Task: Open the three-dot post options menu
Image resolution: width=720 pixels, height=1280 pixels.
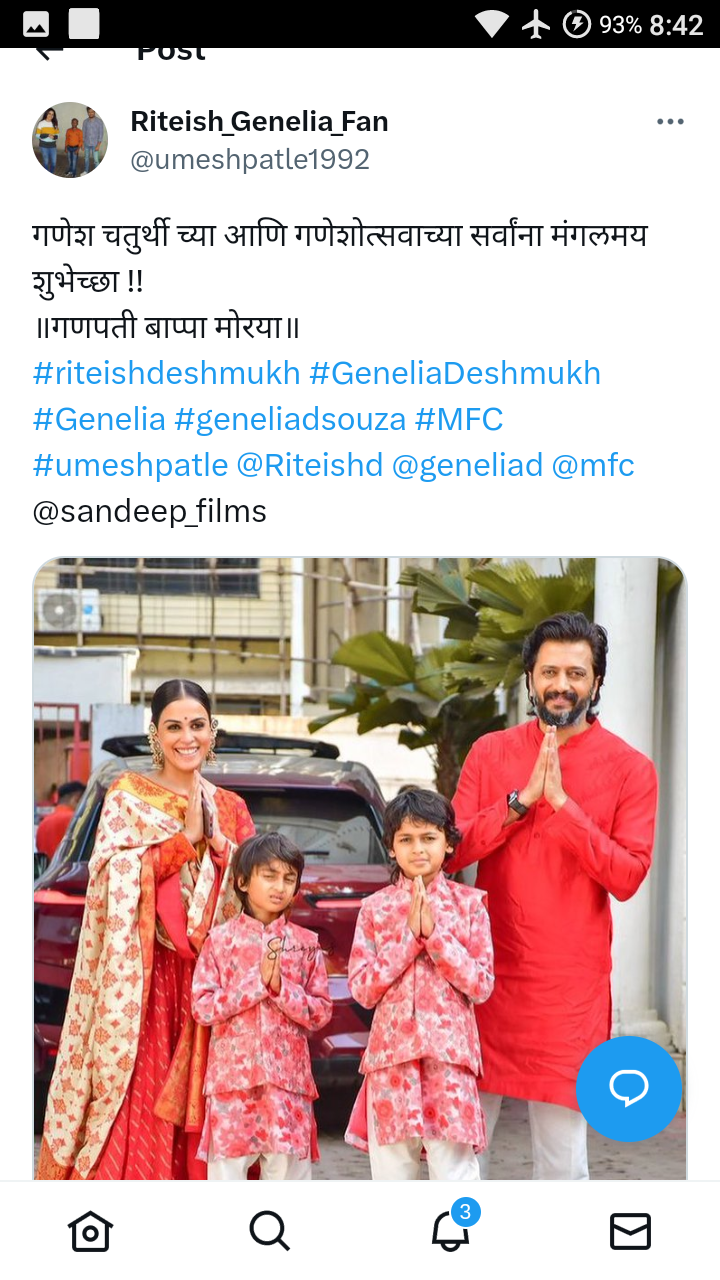Action: point(670,122)
